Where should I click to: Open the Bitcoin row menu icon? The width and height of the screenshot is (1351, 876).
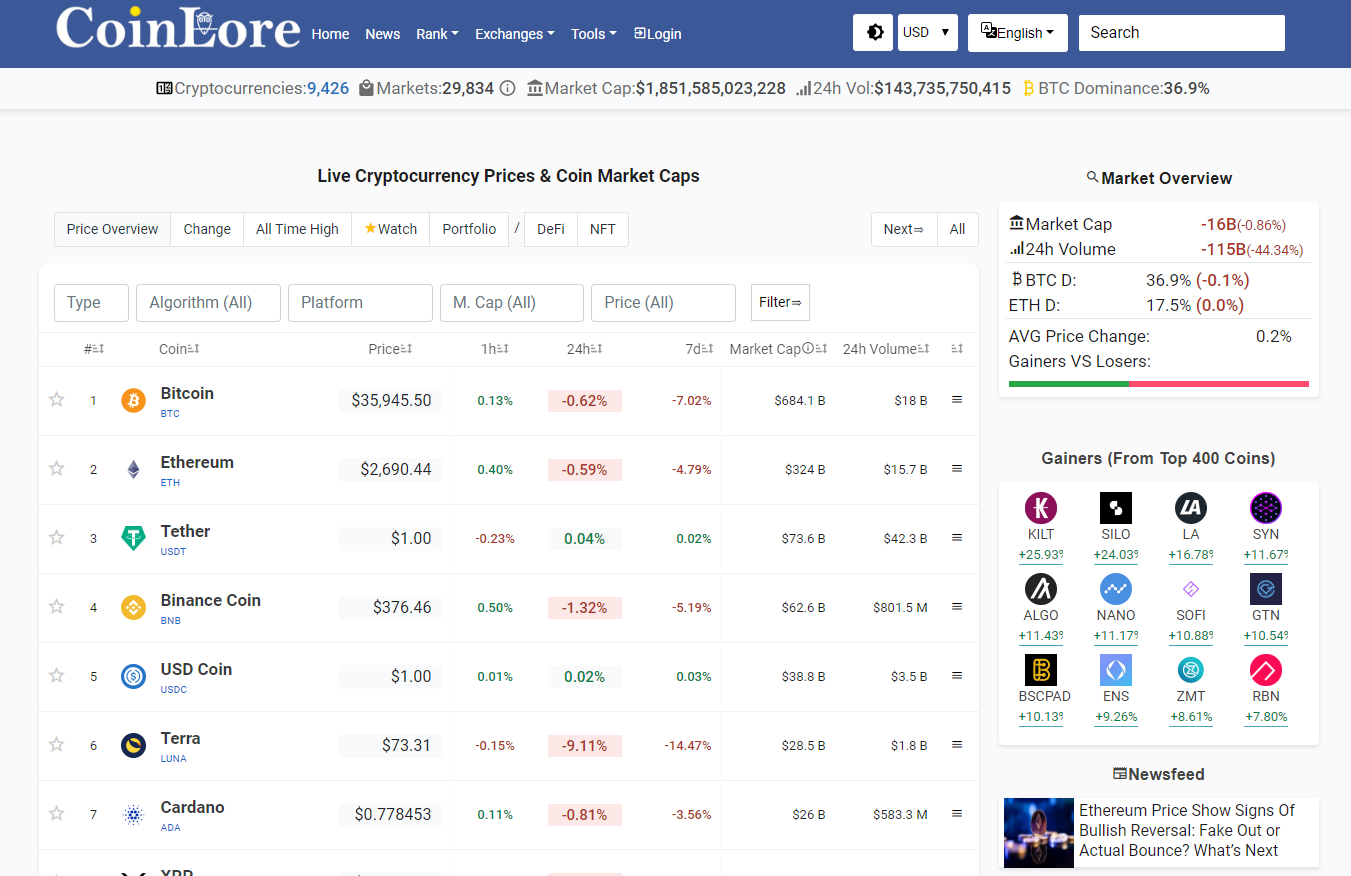(x=957, y=400)
